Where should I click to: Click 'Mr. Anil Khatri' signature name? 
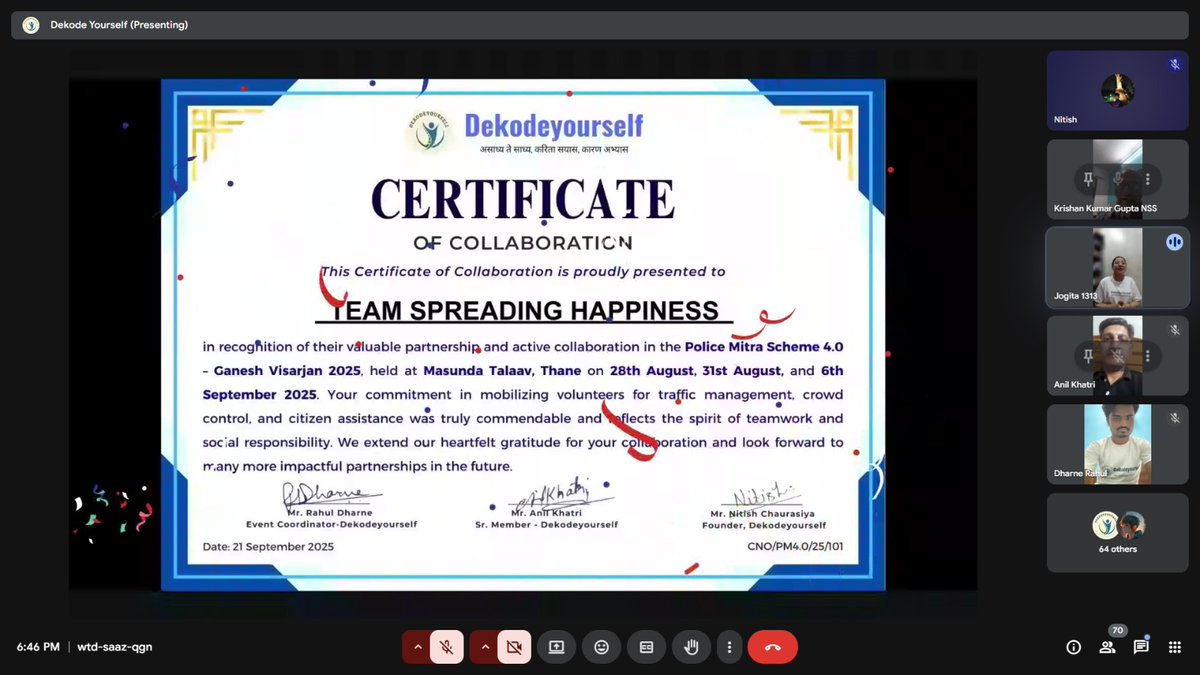click(x=547, y=514)
